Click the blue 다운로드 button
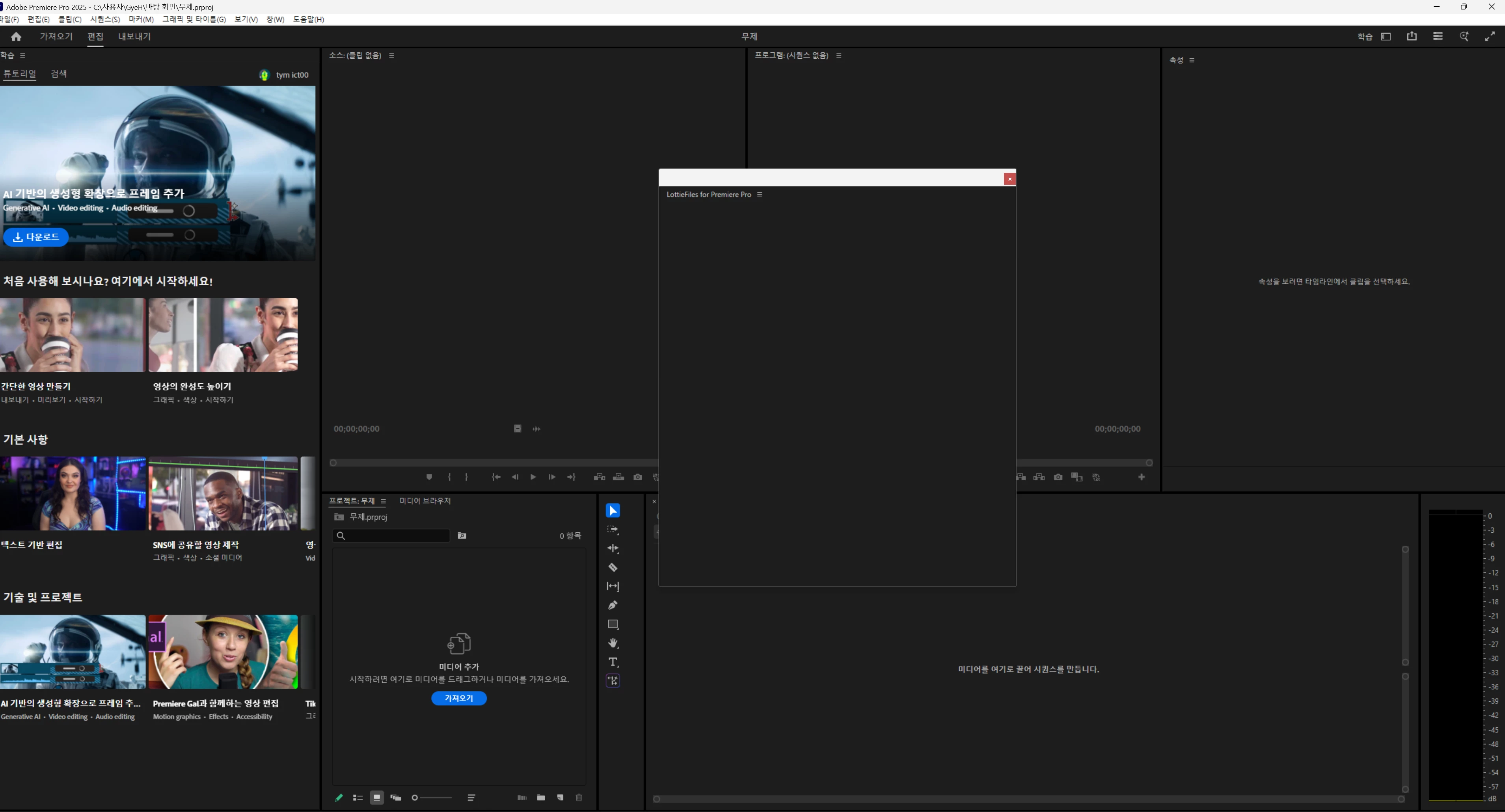The height and width of the screenshot is (812, 1505). coord(35,237)
